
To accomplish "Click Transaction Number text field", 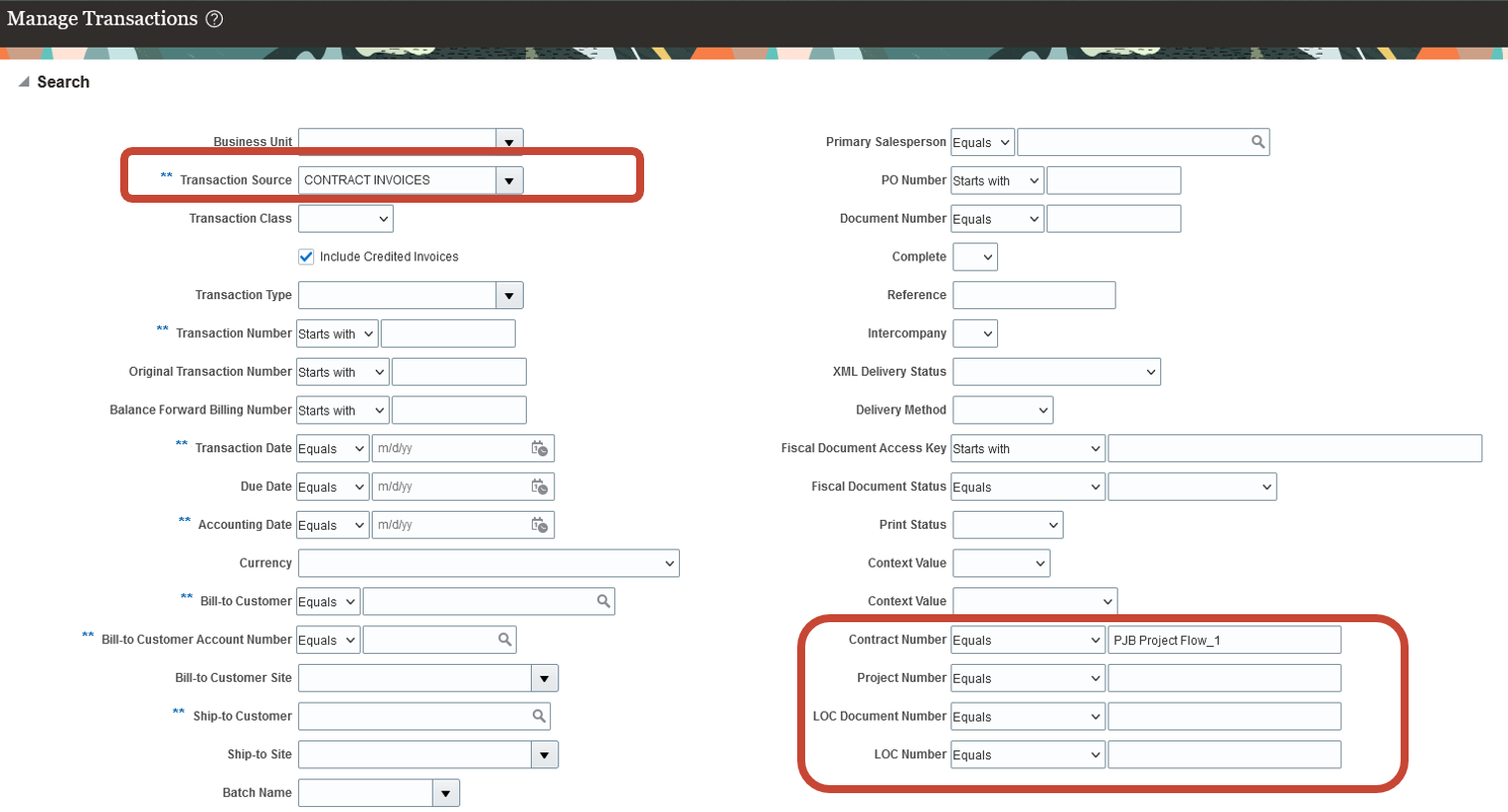I will coord(448,334).
